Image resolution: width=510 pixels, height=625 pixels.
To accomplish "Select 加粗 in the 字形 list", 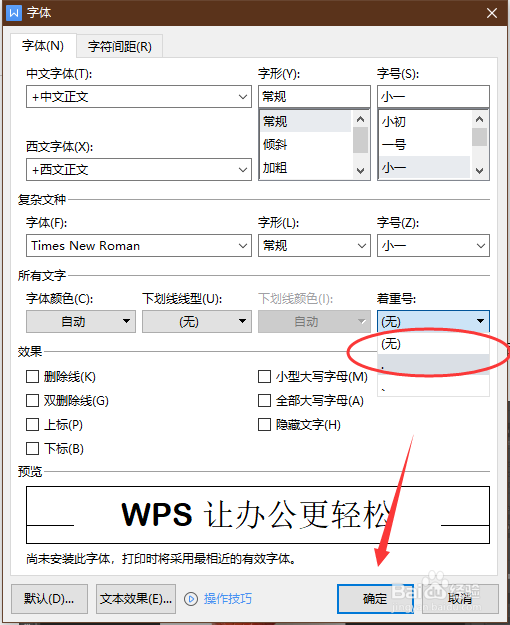I will coord(305,168).
